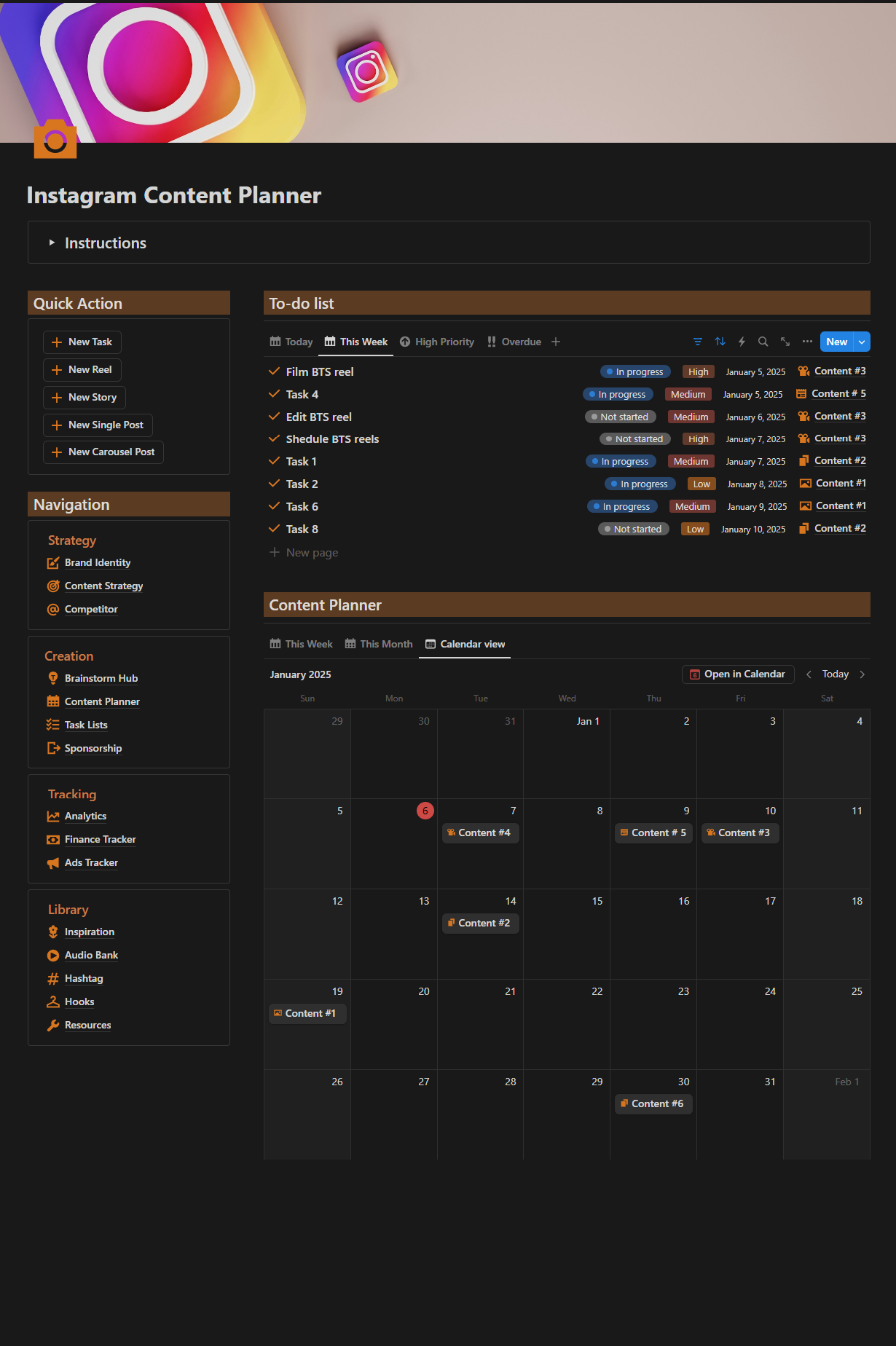Click the Sponsorship icon
Image resolution: width=896 pixels, height=1346 pixels.
(53, 748)
